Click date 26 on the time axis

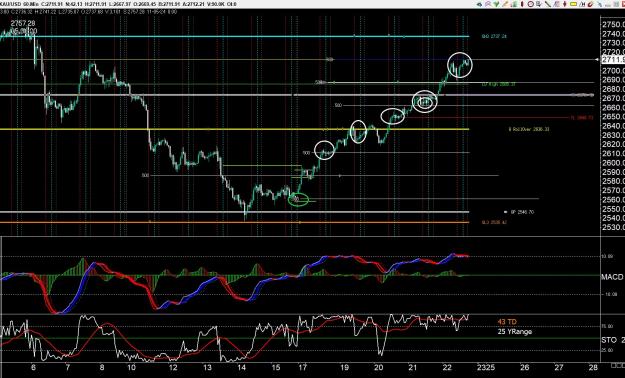click(525, 367)
